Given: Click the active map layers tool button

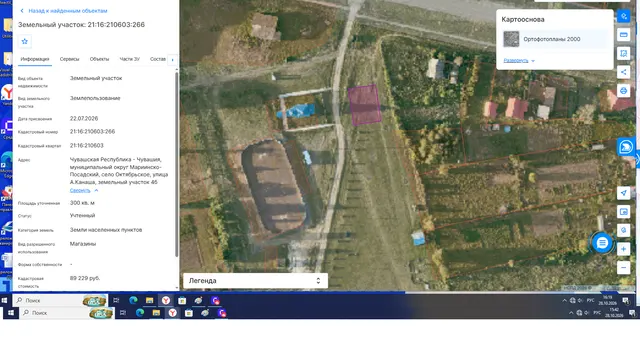Looking at the screenshot, I should [623, 16].
